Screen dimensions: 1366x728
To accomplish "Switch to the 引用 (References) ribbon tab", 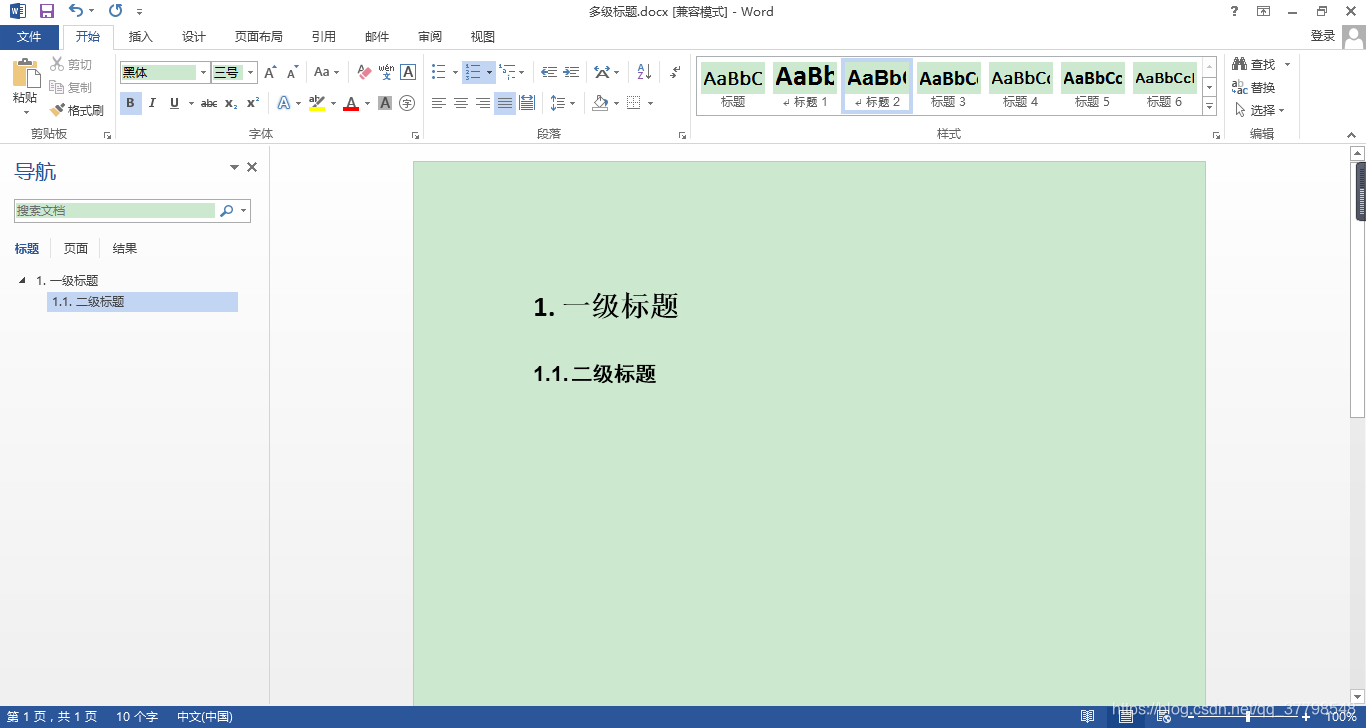I will coord(324,37).
